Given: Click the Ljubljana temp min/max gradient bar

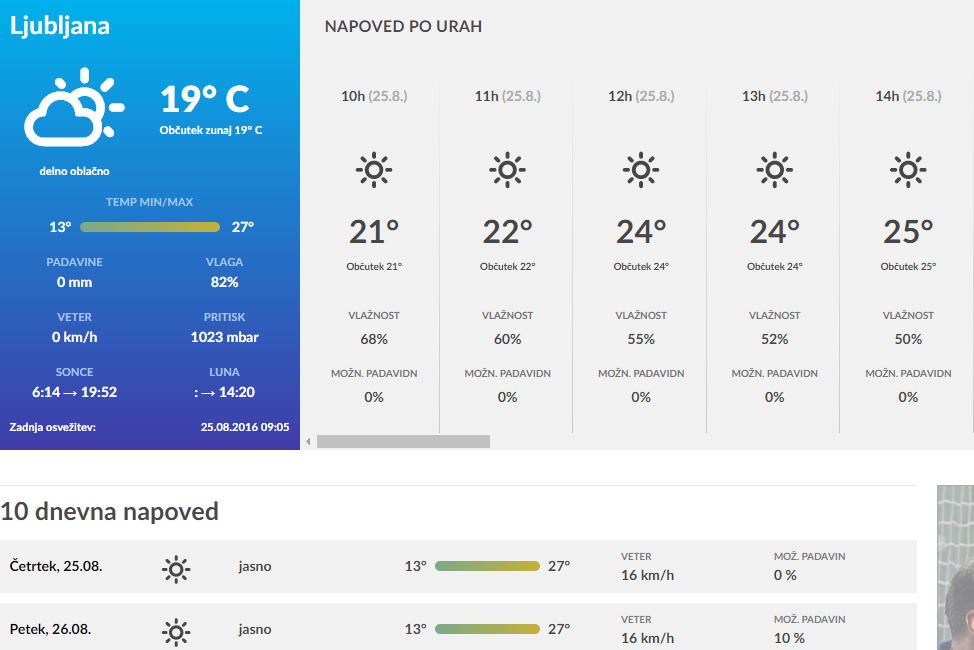Looking at the screenshot, I should click(150, 227).
